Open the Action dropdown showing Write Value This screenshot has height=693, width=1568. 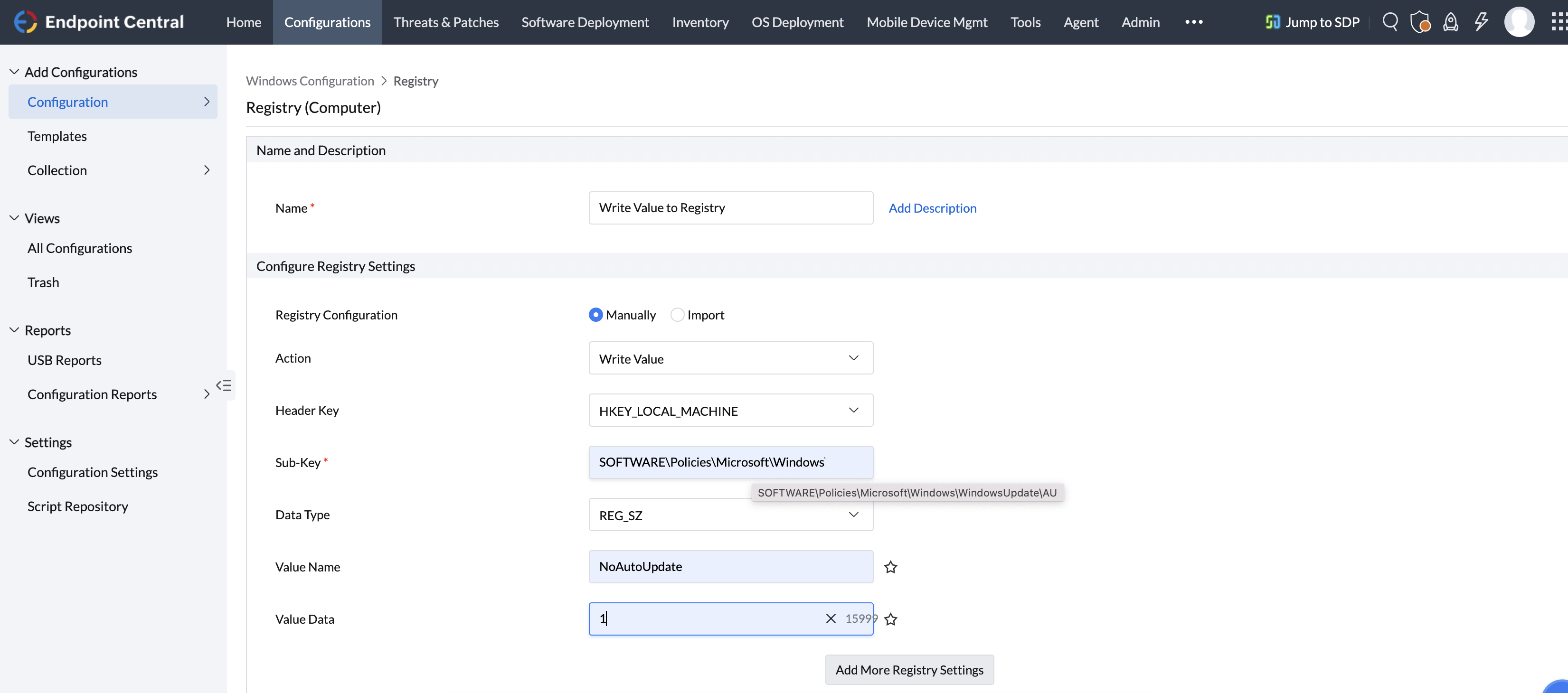[x=730, y=358]
